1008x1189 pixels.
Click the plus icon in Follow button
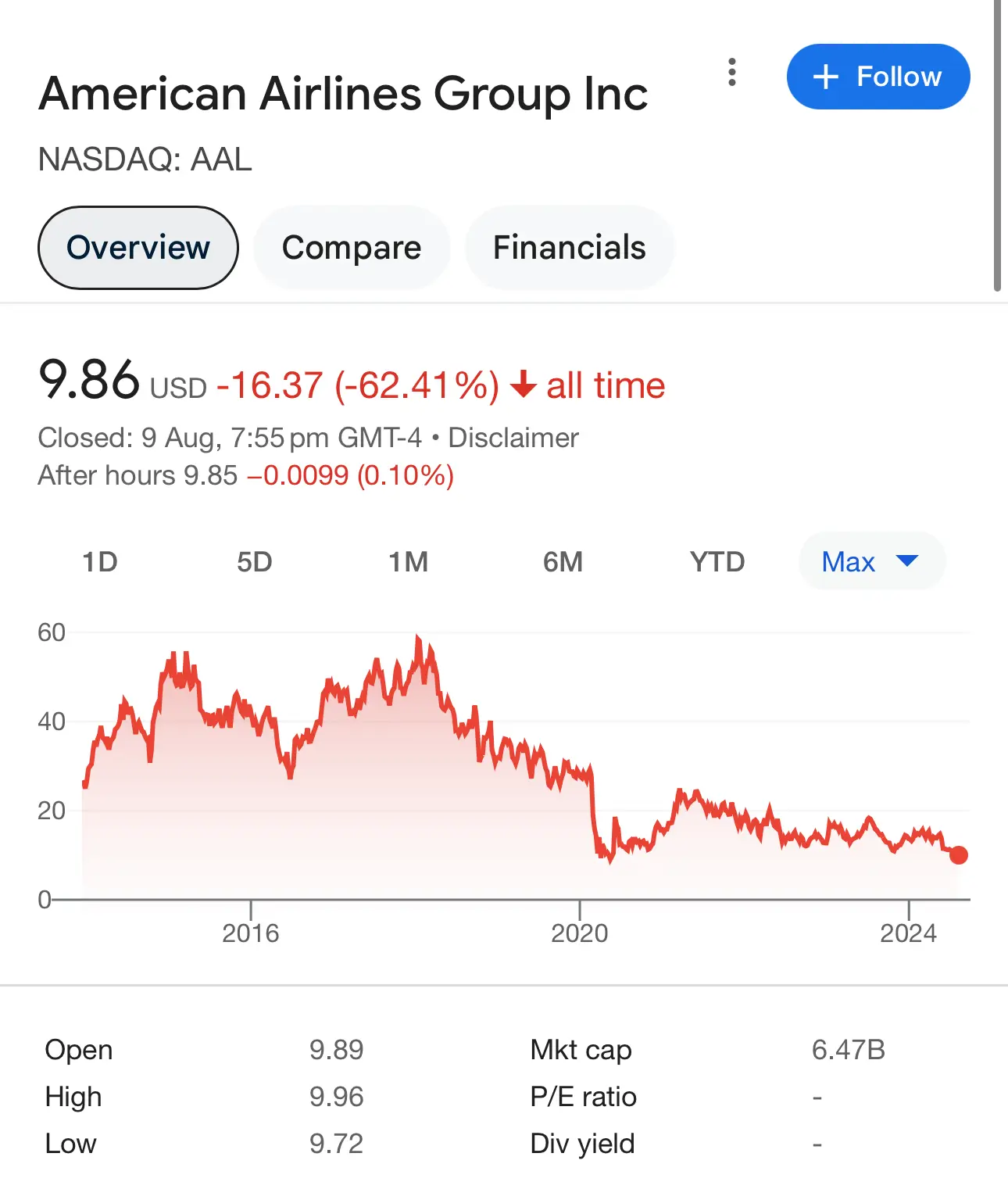point(826,77)
